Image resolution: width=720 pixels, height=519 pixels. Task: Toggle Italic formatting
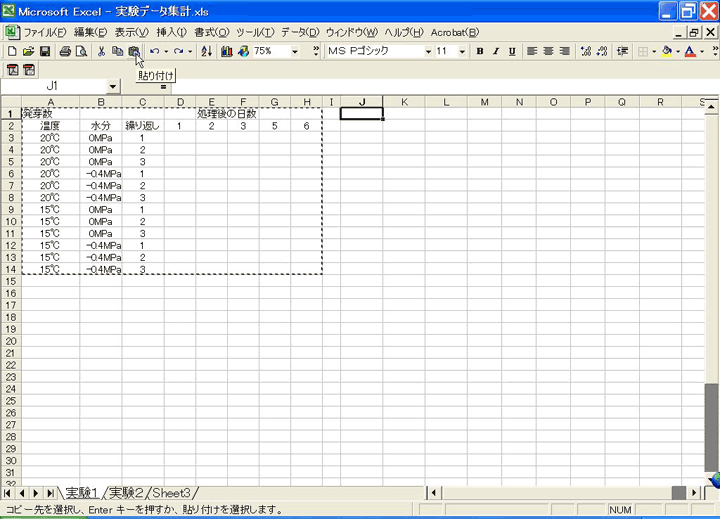click(x=496, y=51)
